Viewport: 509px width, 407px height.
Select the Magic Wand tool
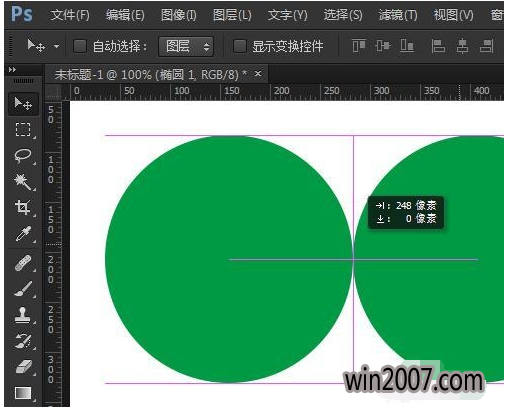[x=23, y=181]
